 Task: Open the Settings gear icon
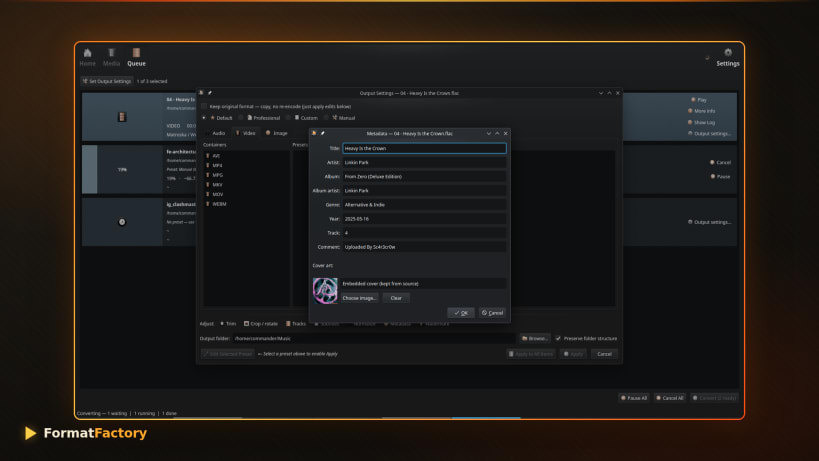coord(728,52)
